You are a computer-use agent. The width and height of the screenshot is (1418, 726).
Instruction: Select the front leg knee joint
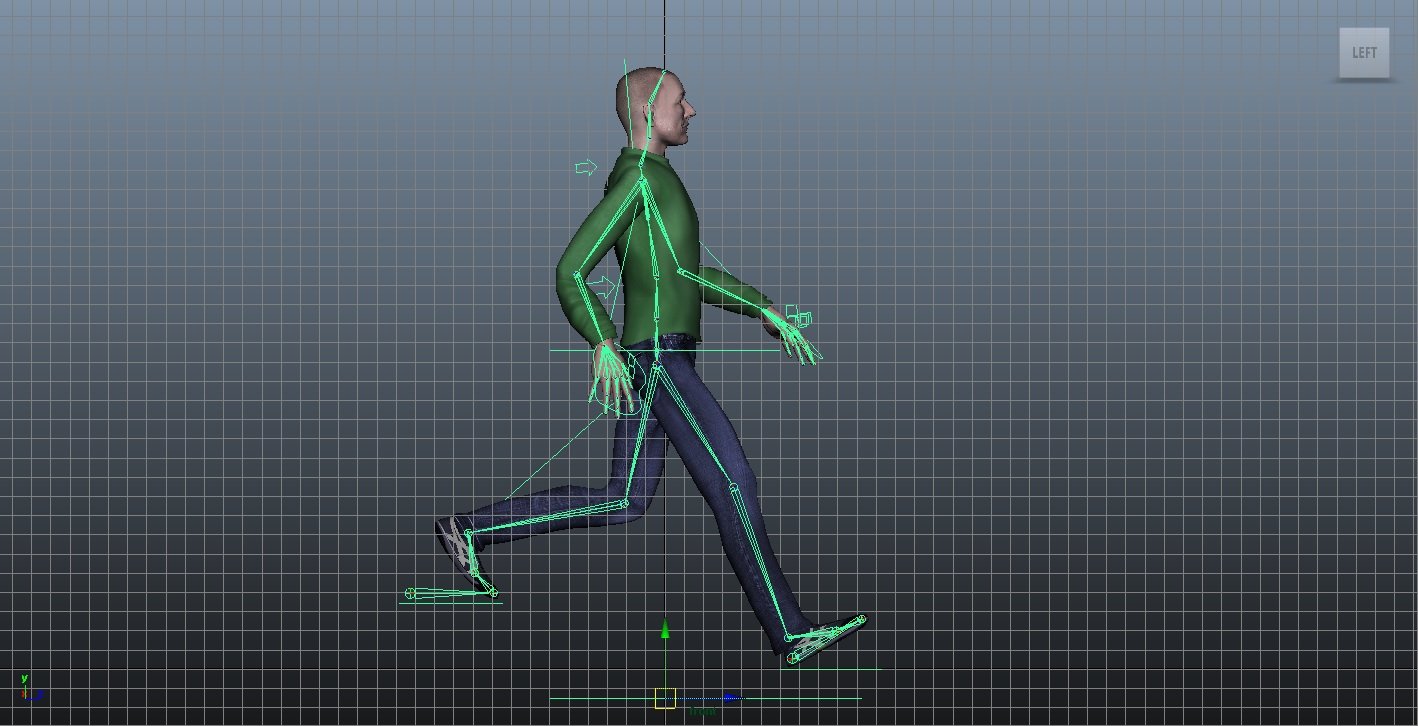pyautogui.click(x=733, y=488)
